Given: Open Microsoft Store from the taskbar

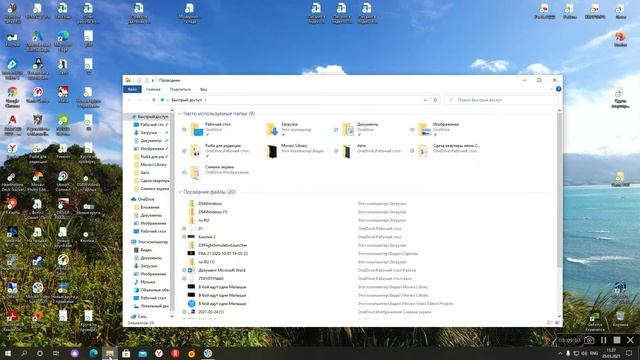Looking at the screenshot, I should point(126,353).
